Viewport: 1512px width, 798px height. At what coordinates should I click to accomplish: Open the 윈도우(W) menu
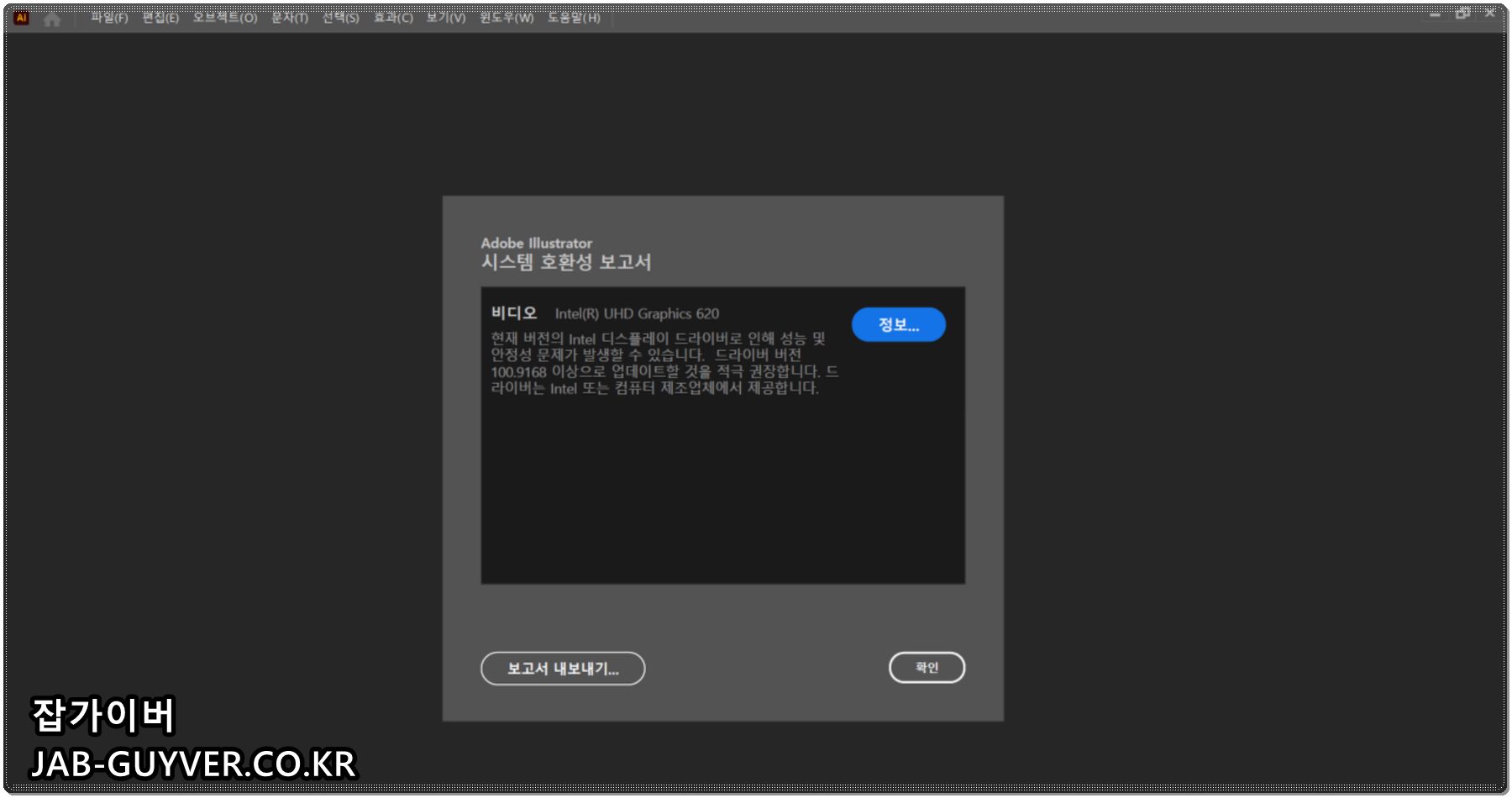[507, 18]
